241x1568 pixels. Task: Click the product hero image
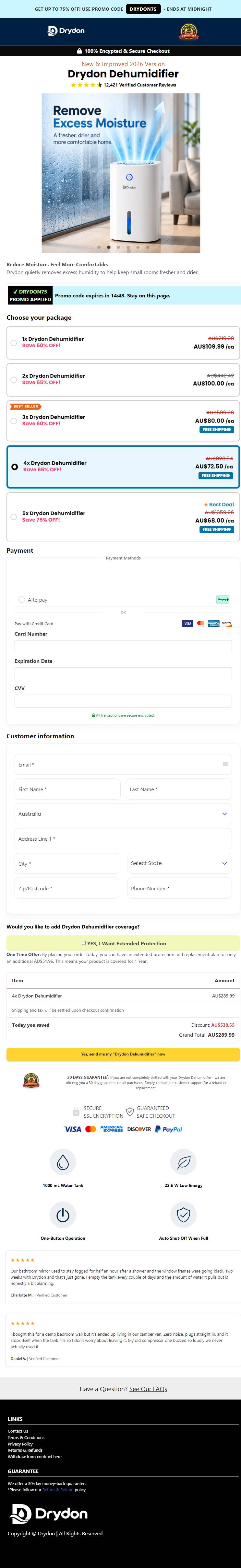121,173
